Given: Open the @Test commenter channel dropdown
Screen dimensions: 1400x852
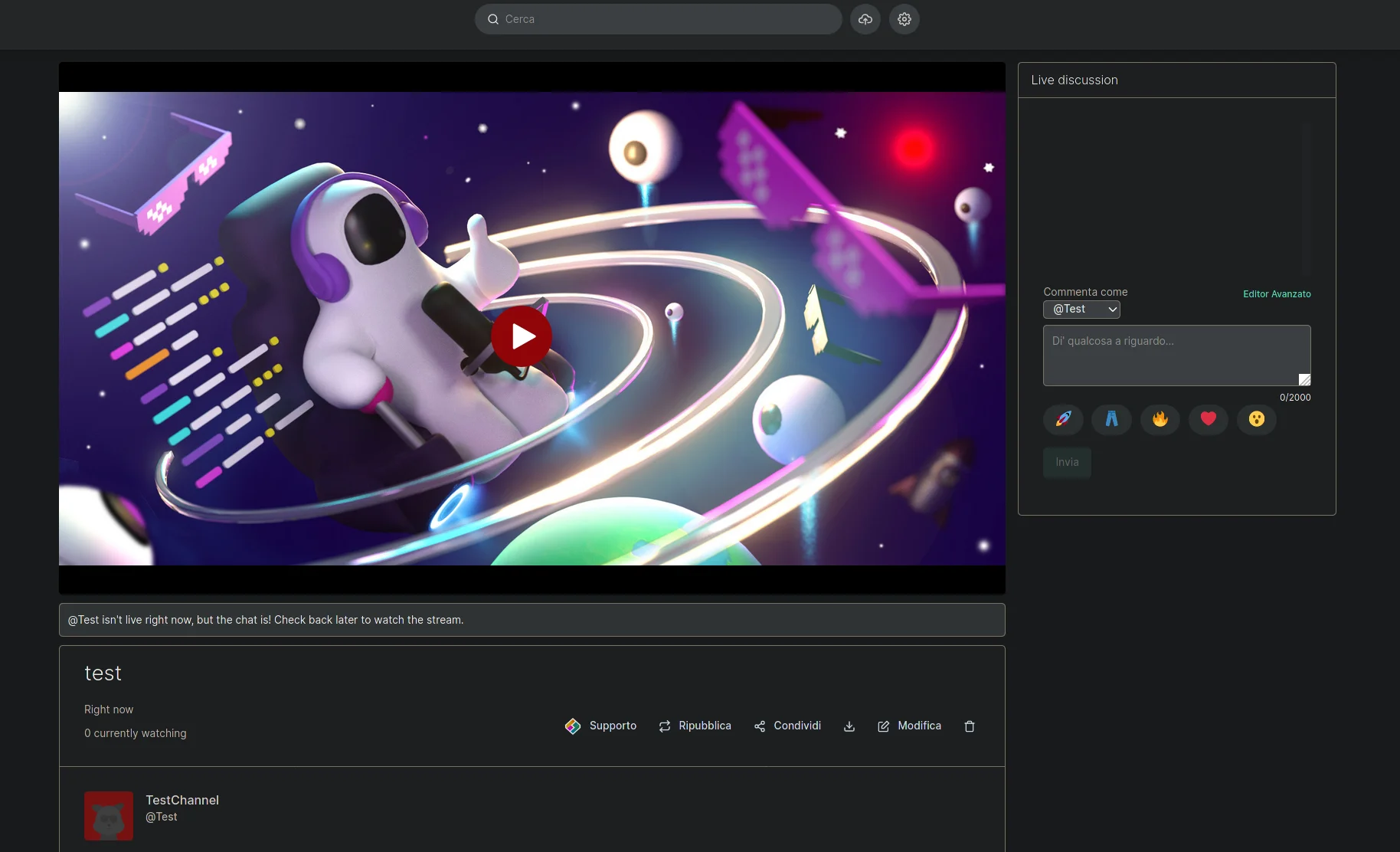Looking at the screenshot, I should pyautogui.click(x=1081, y=309).
